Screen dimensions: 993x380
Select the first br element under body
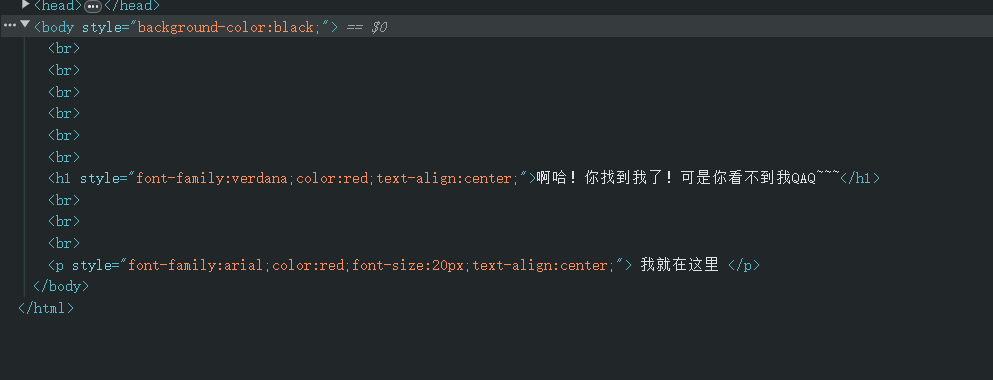[x=64, y=49]
